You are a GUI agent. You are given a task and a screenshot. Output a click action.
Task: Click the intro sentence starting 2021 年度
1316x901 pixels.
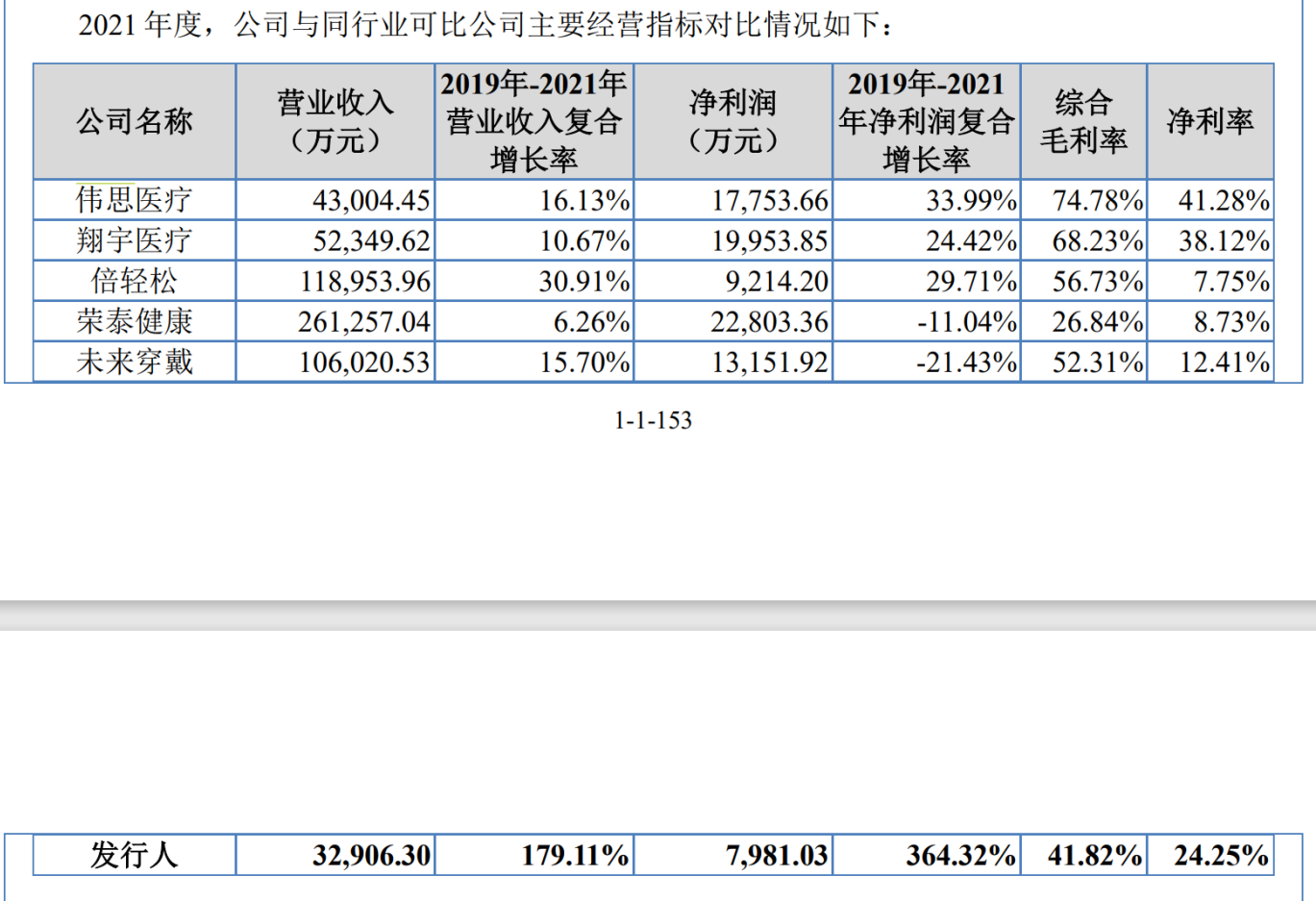(487, 24)
